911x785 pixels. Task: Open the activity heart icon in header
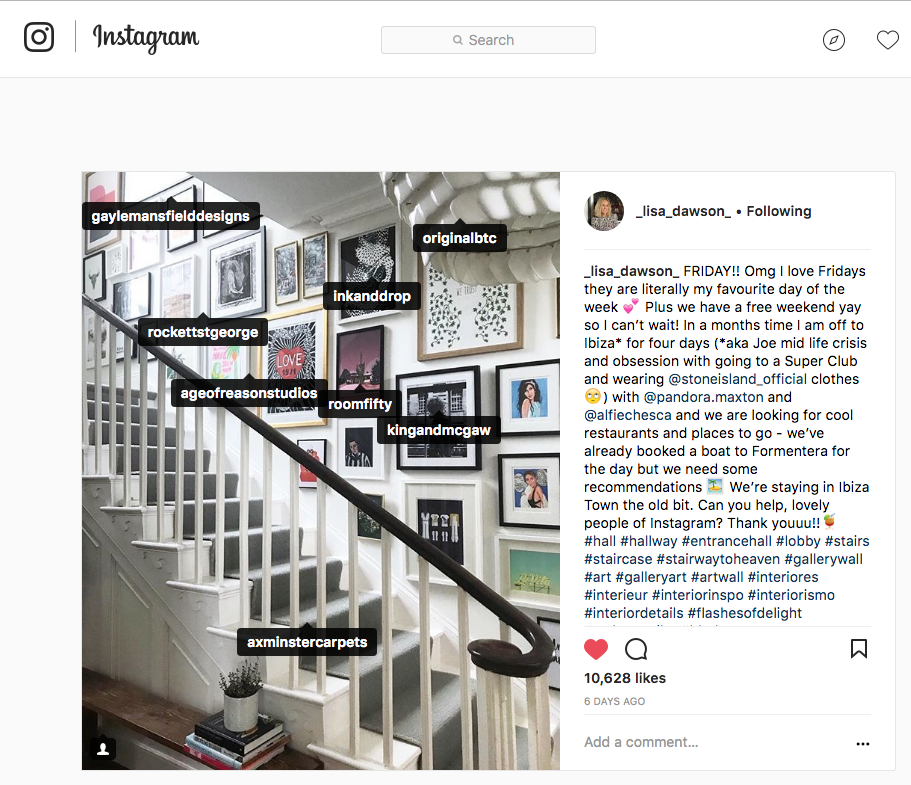(888, 40)
